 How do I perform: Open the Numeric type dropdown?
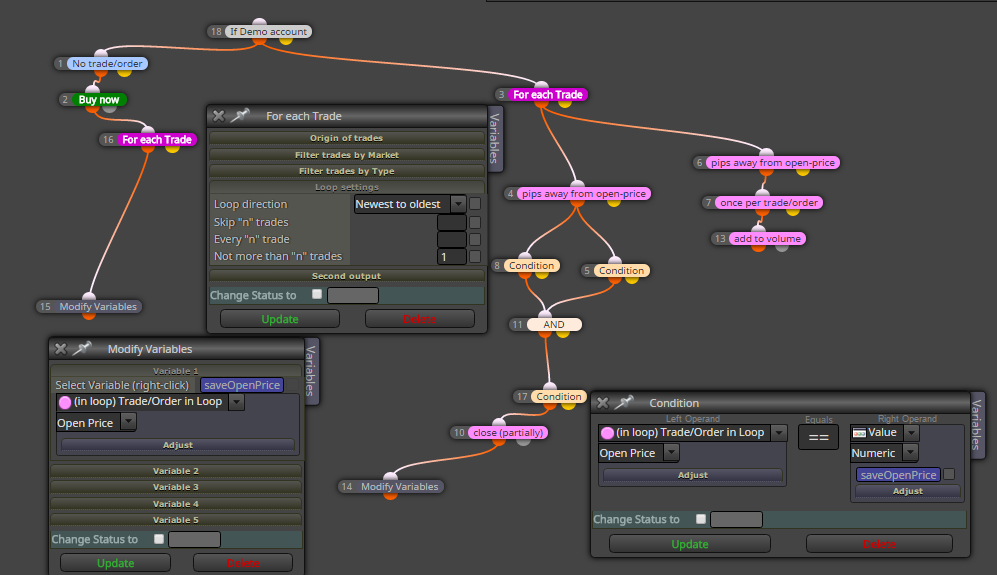(911, 452)
